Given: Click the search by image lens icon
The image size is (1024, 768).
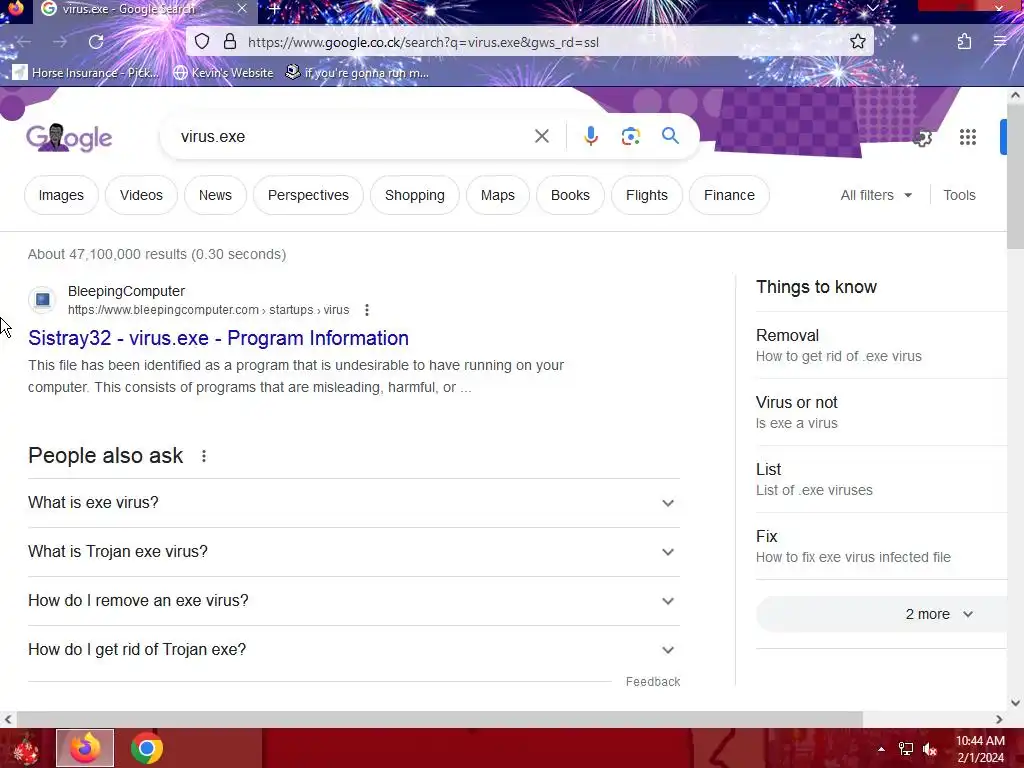Looking at the screenshot, I should tap(630, 136).
